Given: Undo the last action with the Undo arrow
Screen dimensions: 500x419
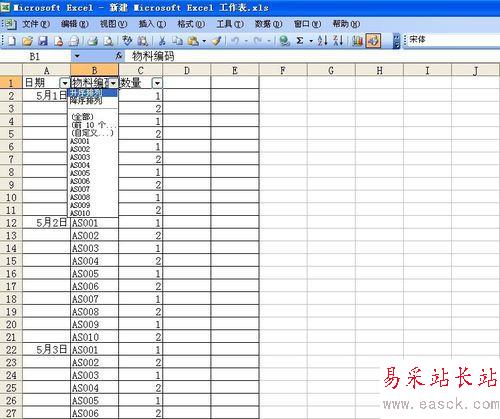Looking at the screenshot, I should pos(235,41).
